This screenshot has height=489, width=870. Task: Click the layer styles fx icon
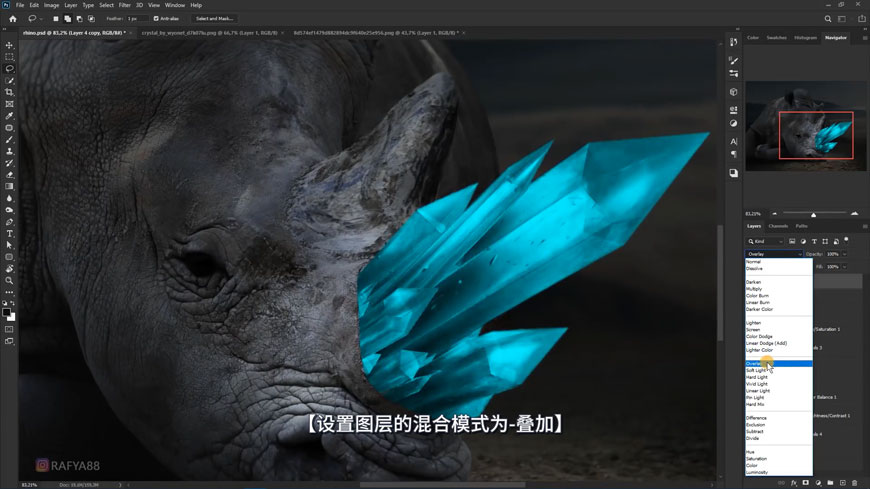tap(793, 483)
